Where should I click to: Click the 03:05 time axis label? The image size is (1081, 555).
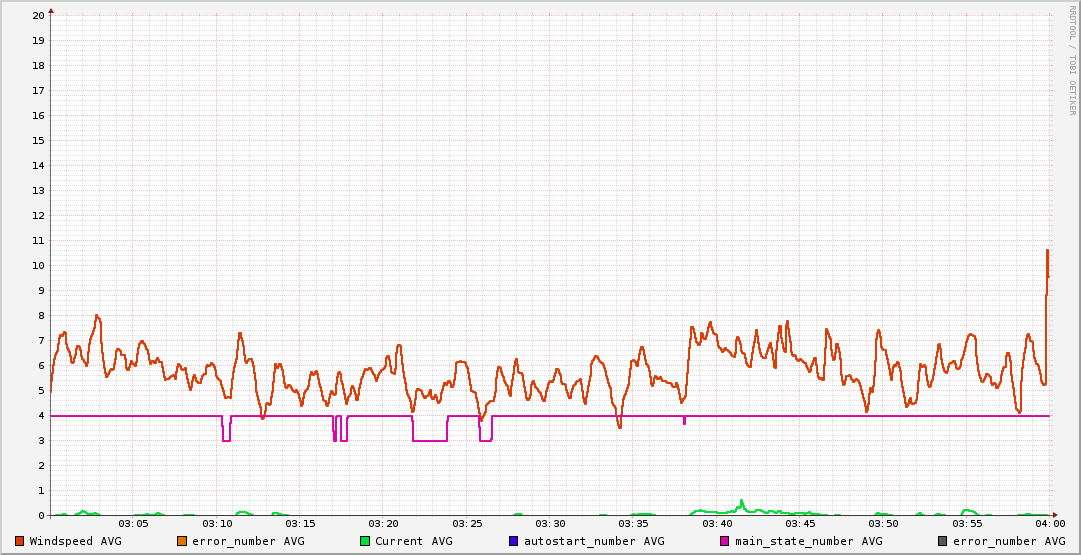(133, 524)
